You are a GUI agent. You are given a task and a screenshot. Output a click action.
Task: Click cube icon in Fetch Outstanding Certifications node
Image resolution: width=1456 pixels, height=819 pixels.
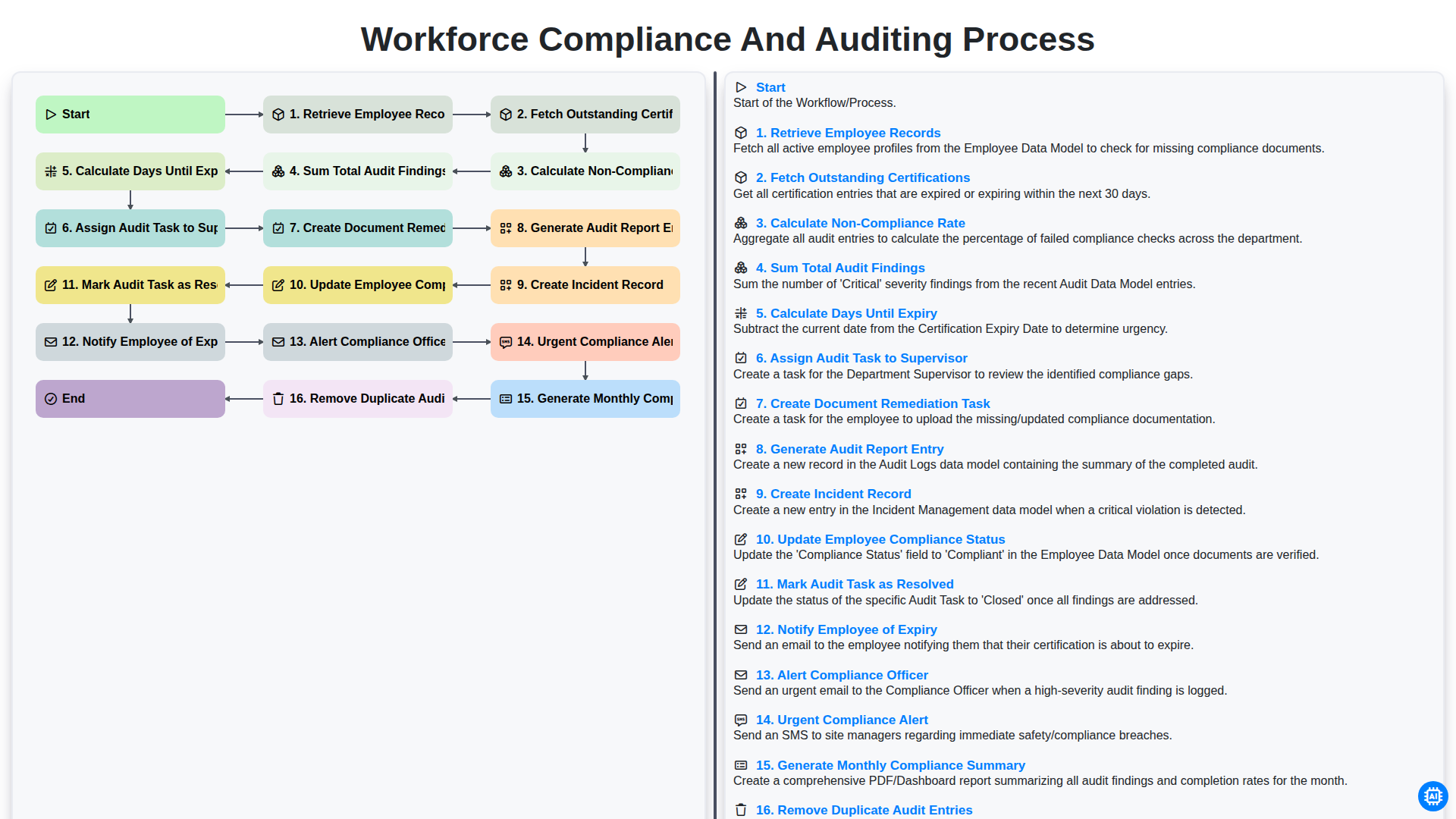point(506,115)
